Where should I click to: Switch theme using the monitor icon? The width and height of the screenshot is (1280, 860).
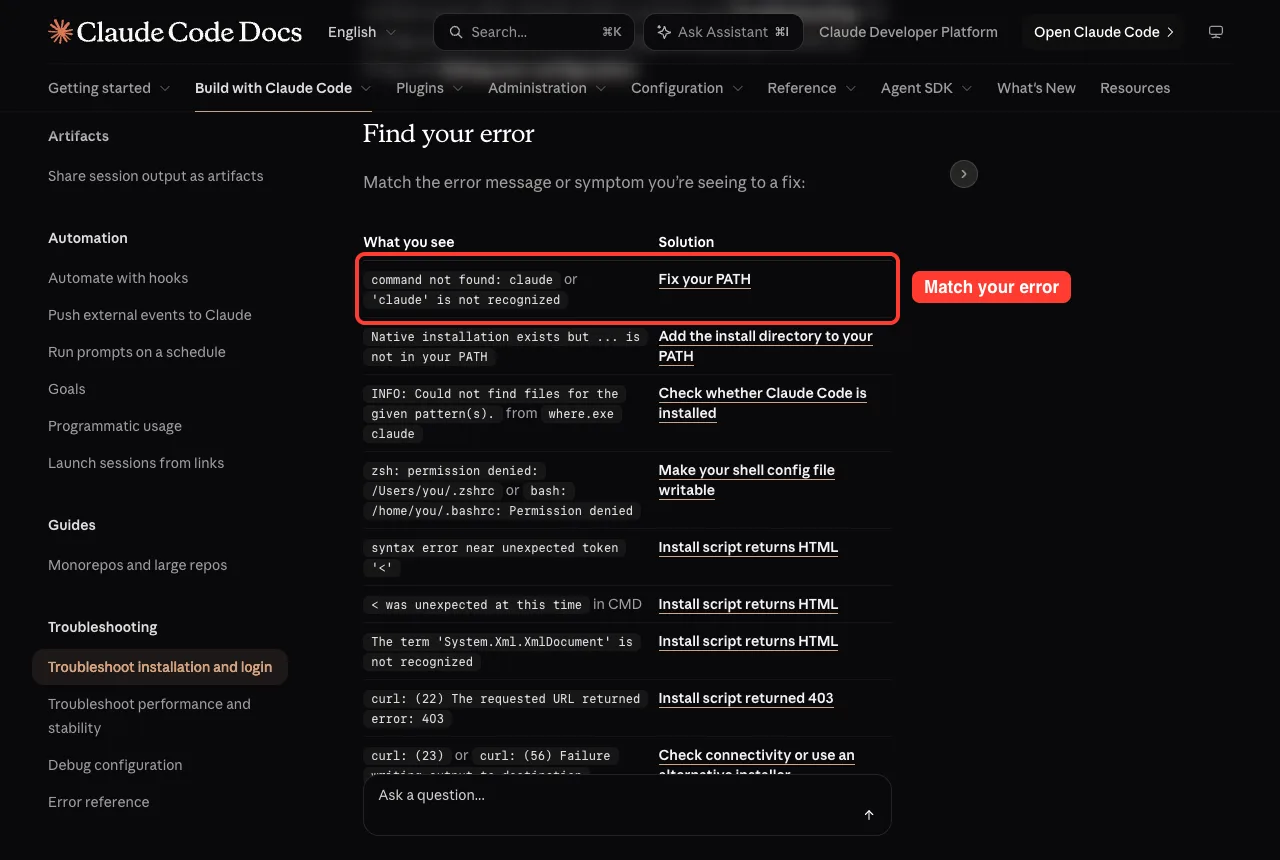click(x=1216, y=32)
